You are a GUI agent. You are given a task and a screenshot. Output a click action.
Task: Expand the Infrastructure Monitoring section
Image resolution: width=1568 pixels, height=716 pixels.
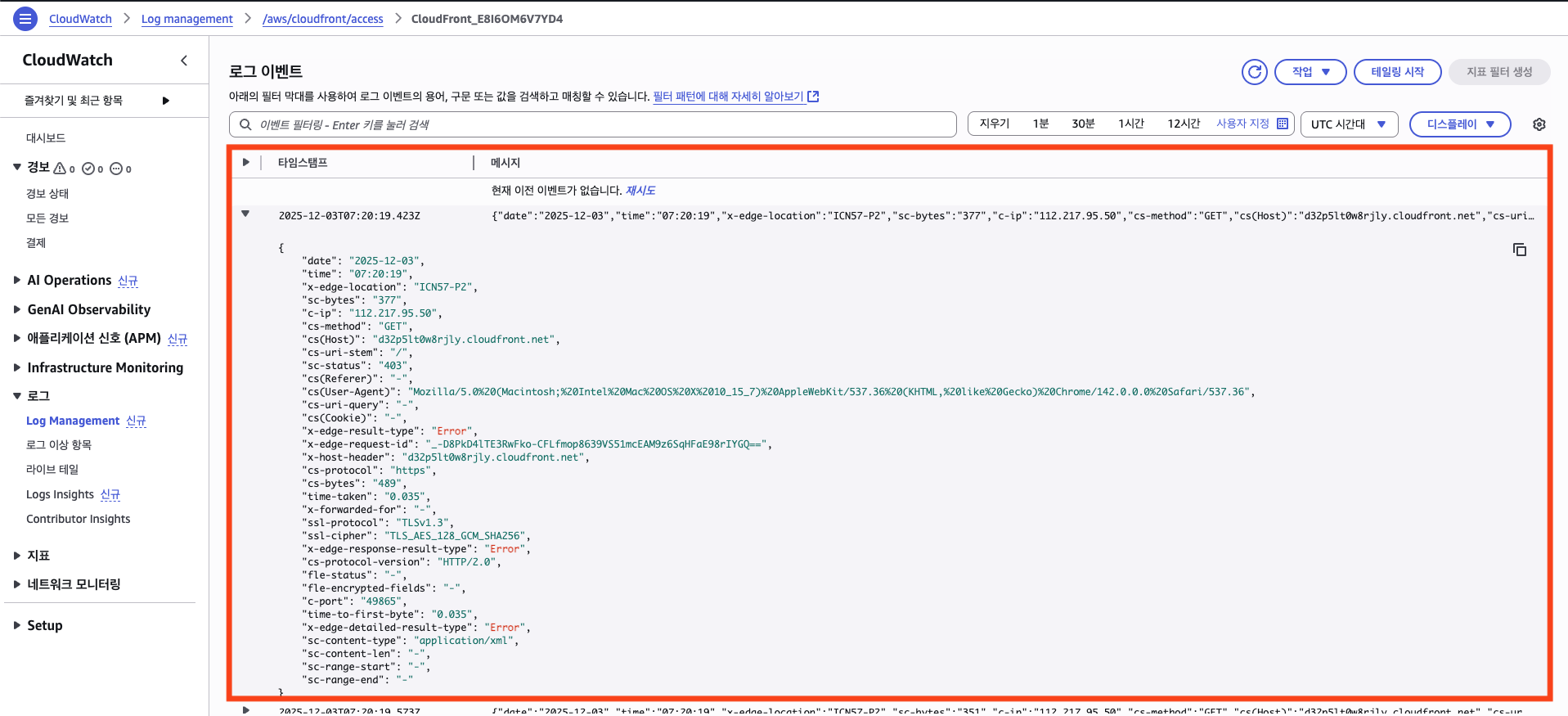(17, 368)
